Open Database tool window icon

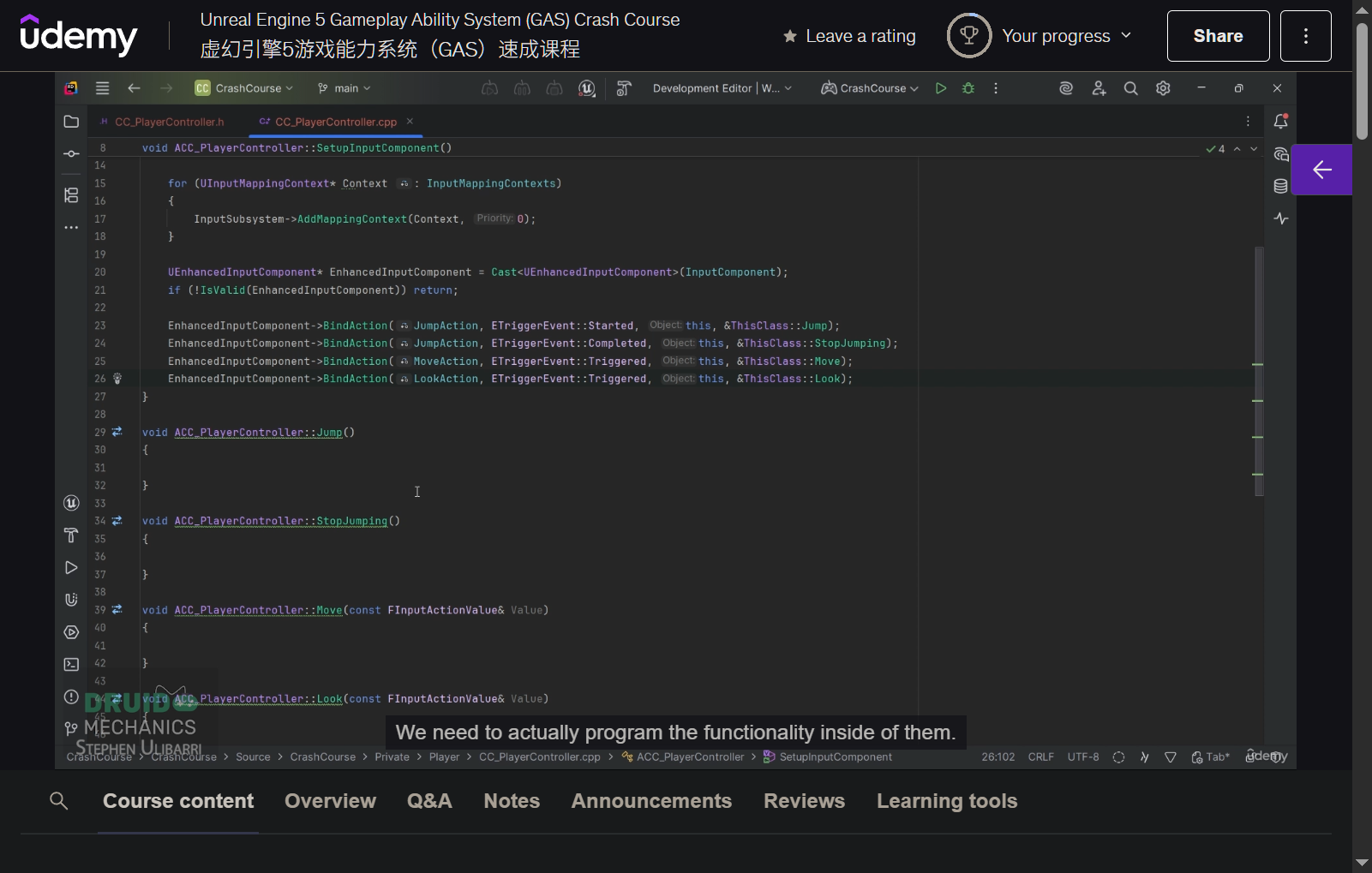click(x=1281, y=186)
